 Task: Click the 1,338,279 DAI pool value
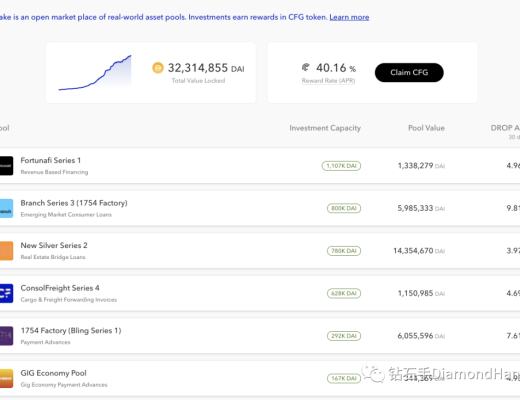421,166
